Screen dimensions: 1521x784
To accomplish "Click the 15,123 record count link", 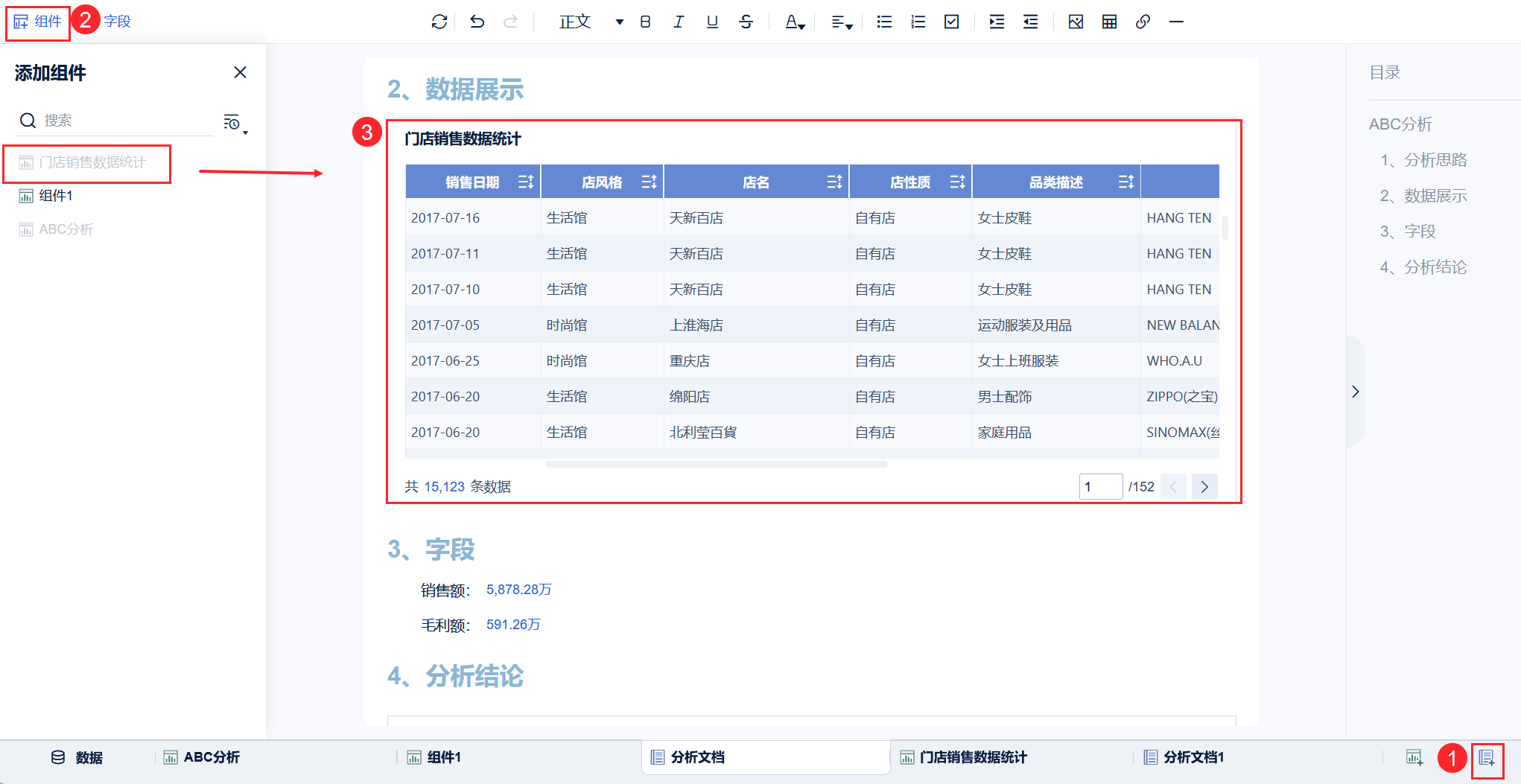I will [x=444, y=487].
